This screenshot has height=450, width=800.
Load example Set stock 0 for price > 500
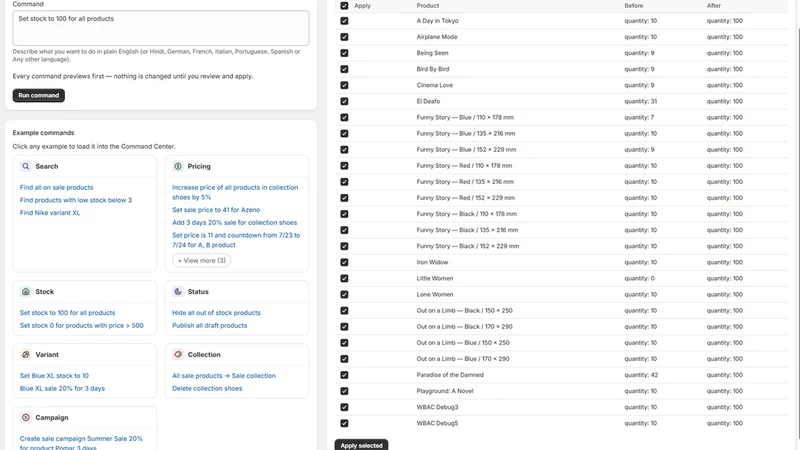[82, 326]
